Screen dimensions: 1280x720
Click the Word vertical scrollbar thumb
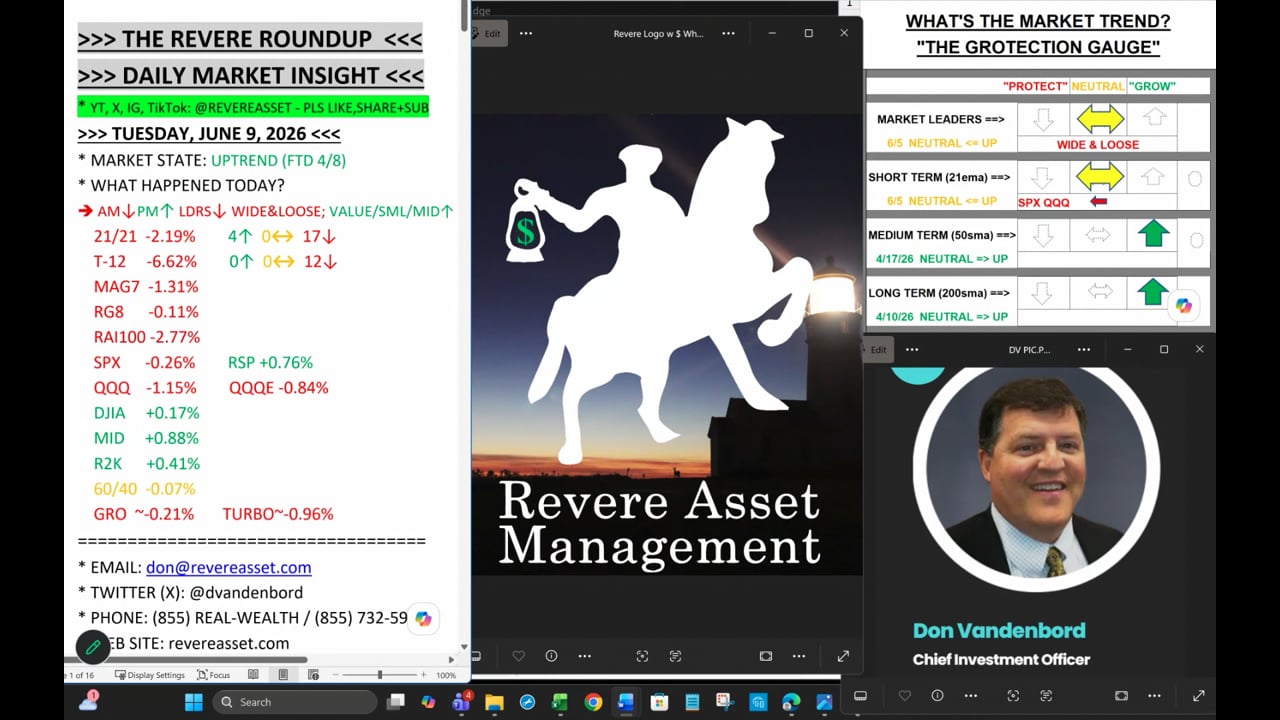tap(465, 15)
